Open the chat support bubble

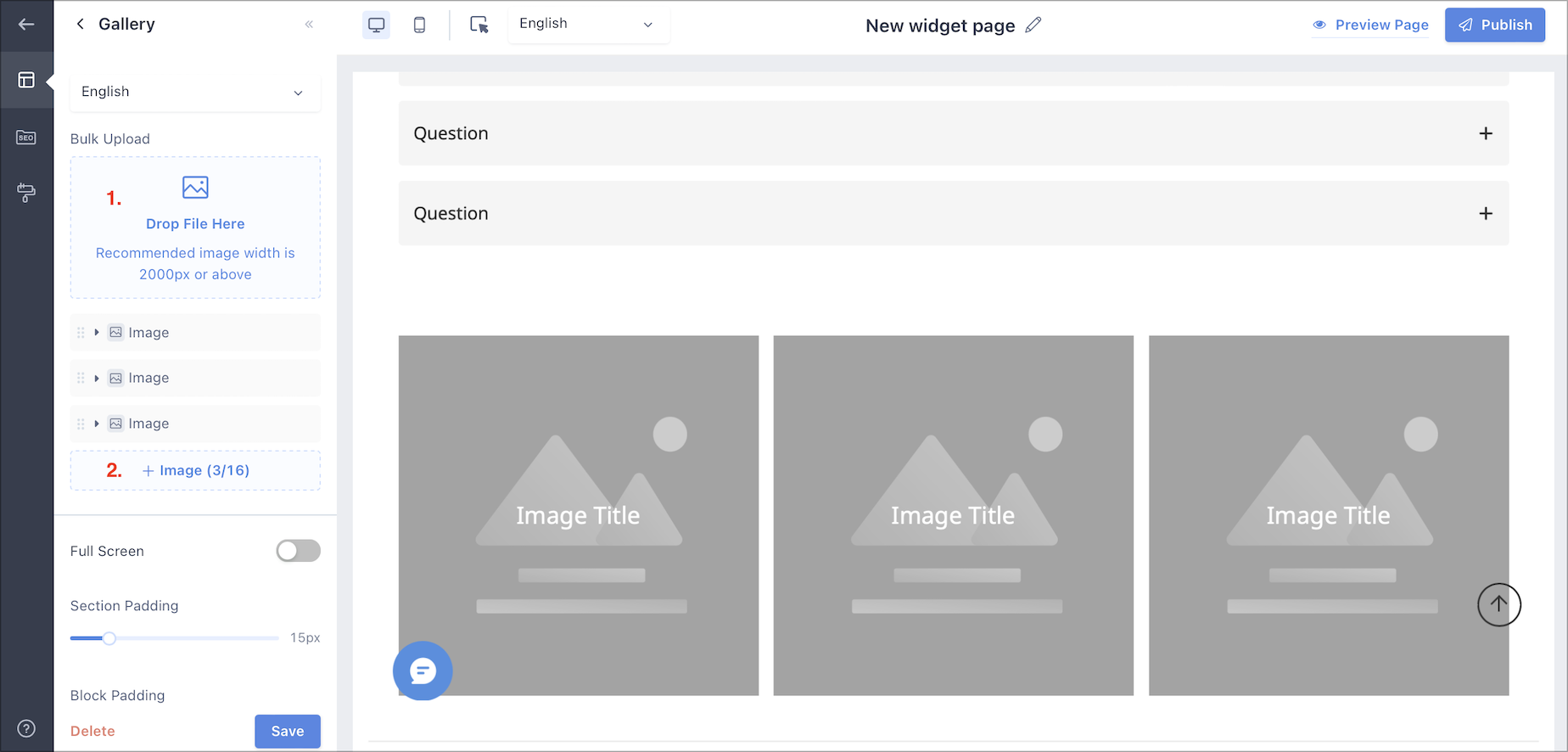point(423,671)
